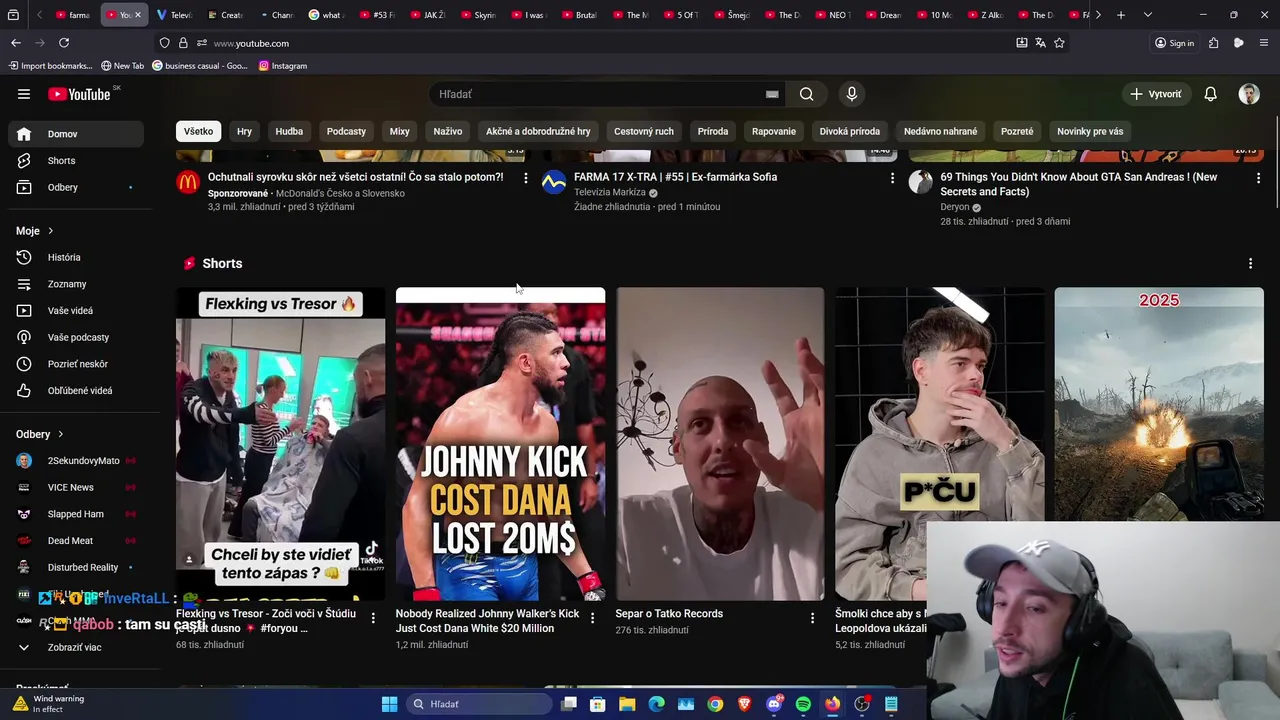
Task: Open Odbery in sidebar
Action: [x=76, y=187]
